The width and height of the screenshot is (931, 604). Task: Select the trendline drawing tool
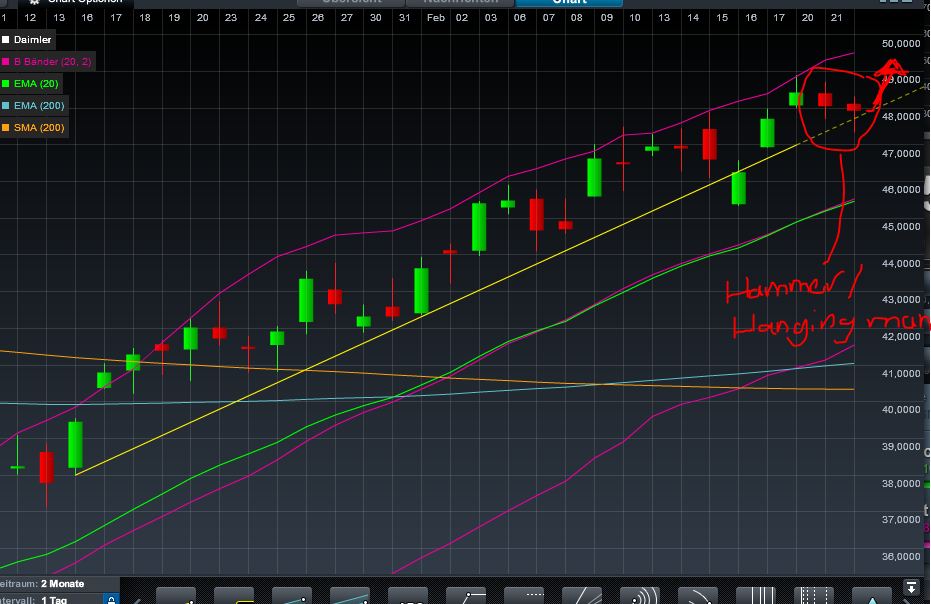(x=295, y=597)
